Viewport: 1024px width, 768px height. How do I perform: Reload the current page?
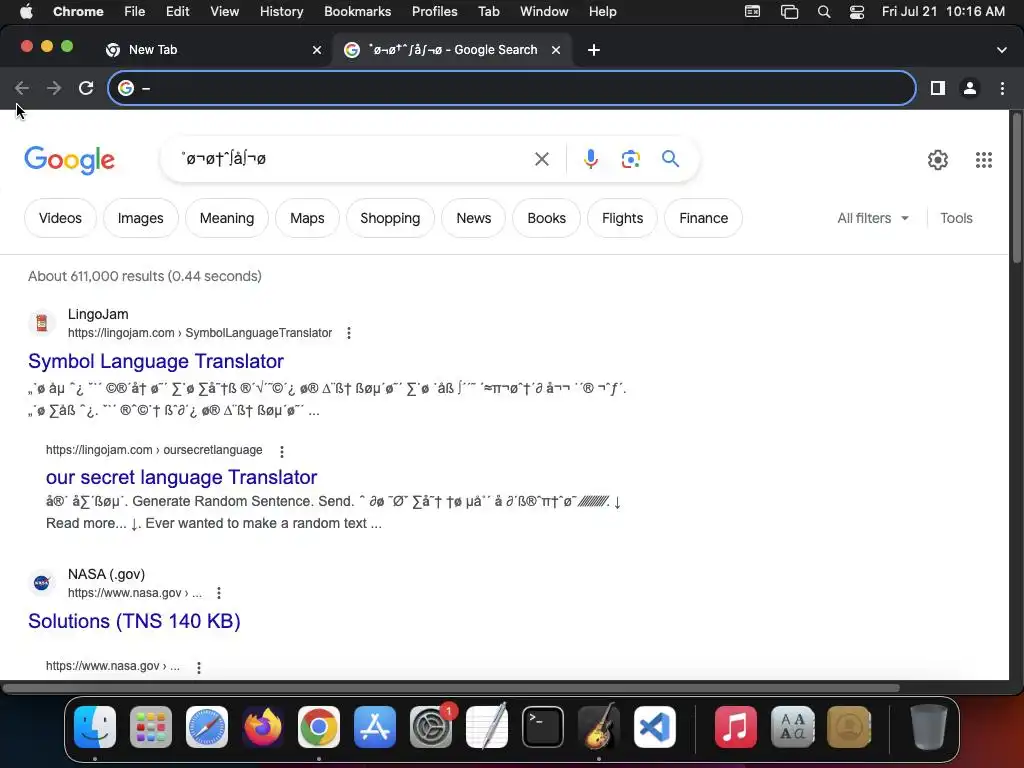point(86,88)
